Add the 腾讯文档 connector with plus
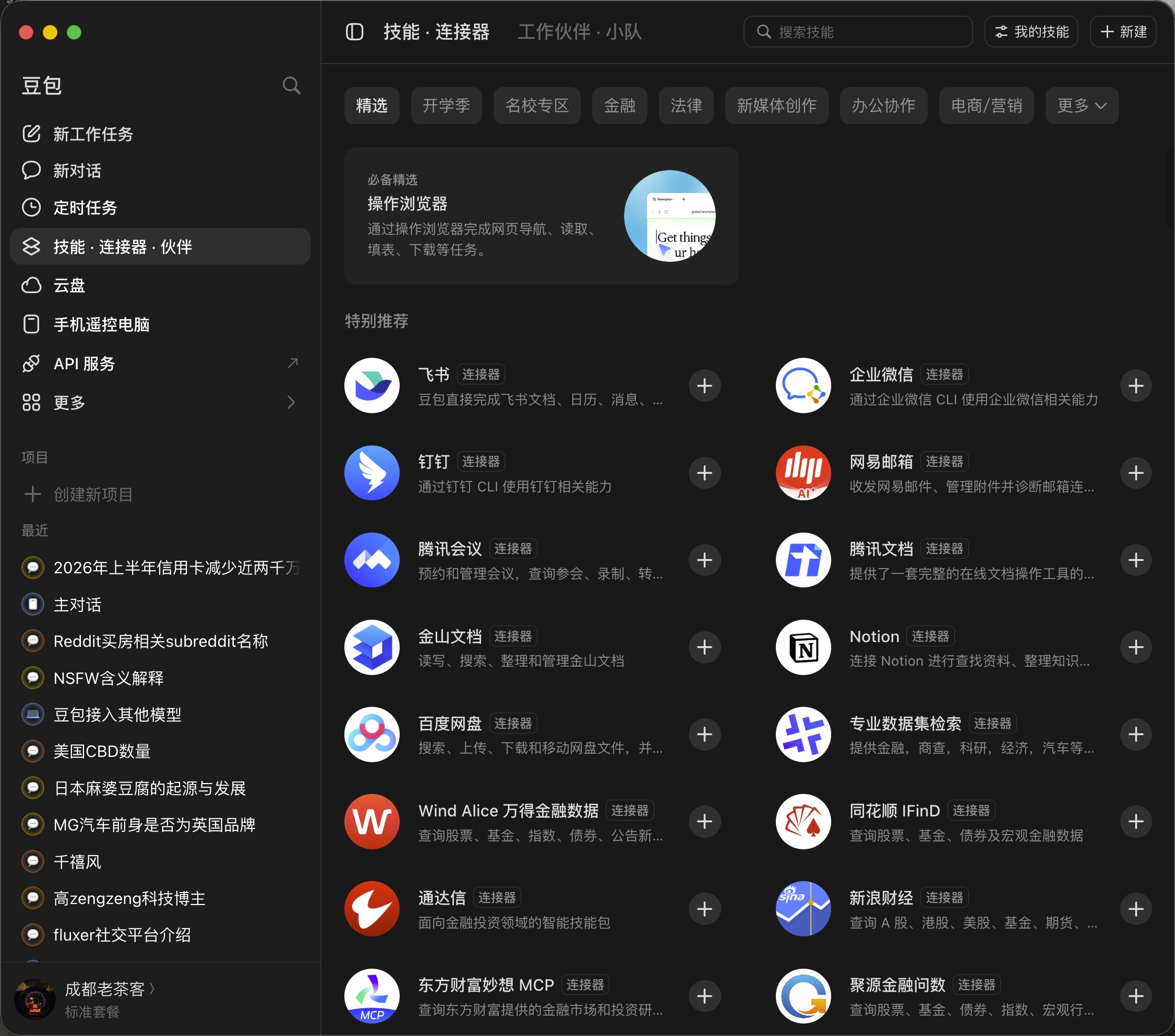The width and height of the screenshot is (1175, 1036). (x=1136, y=560)
